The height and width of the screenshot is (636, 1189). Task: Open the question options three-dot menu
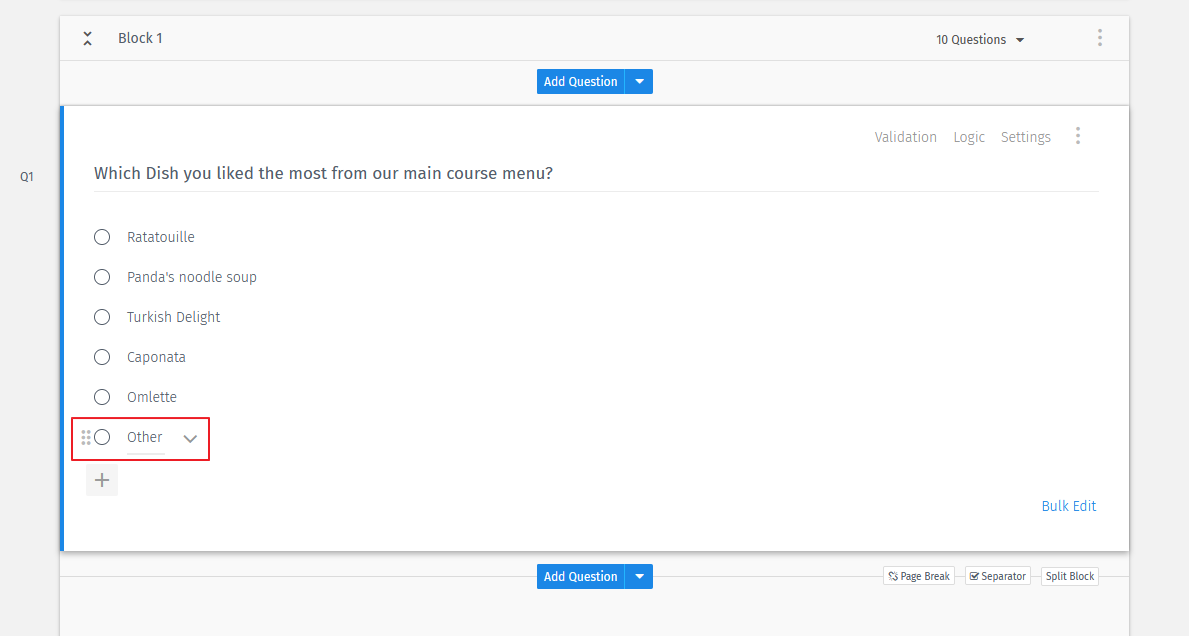pyautogui.click(x=1077, y=135)
